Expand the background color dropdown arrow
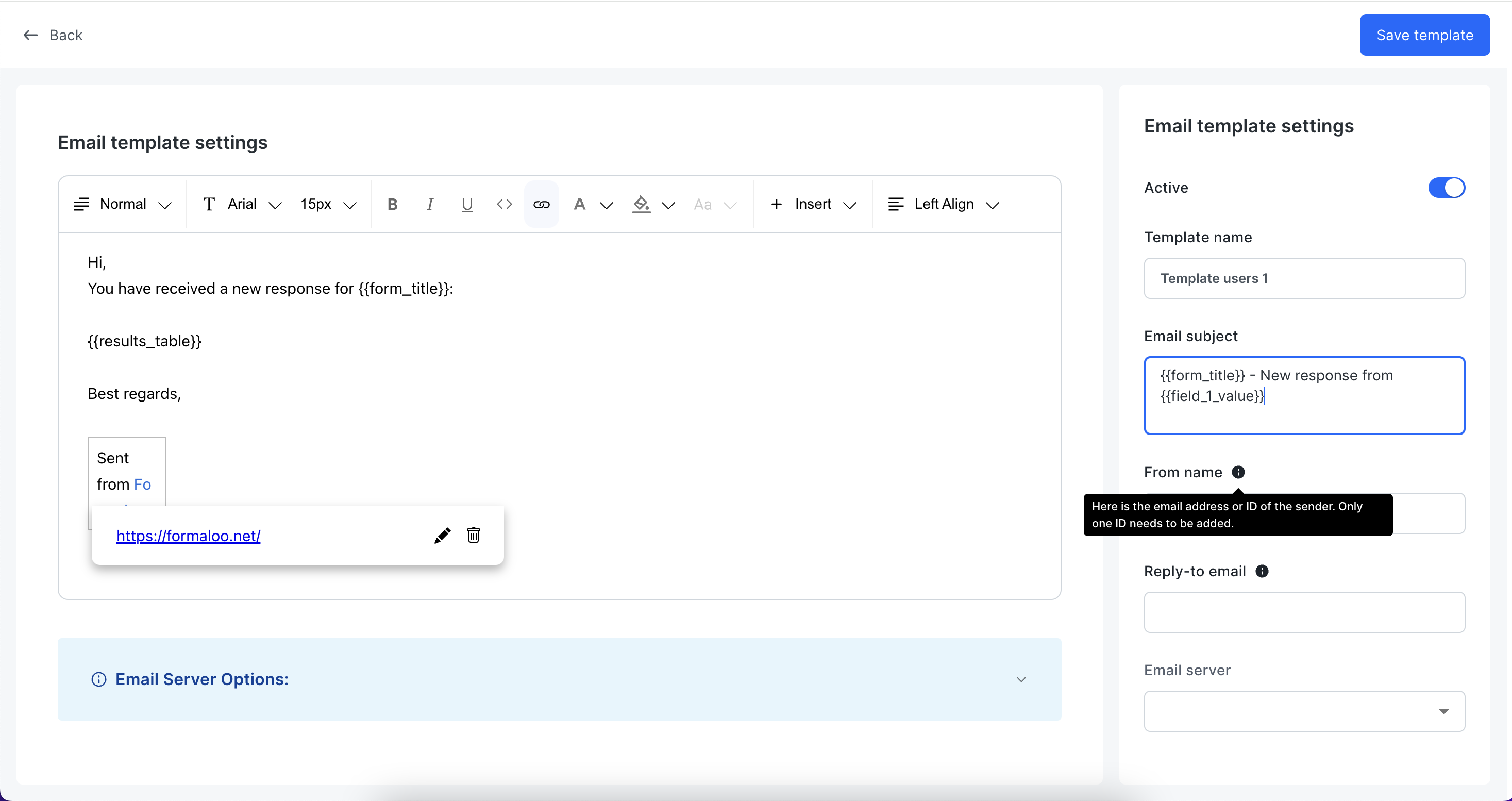 [x=668, y=205]
